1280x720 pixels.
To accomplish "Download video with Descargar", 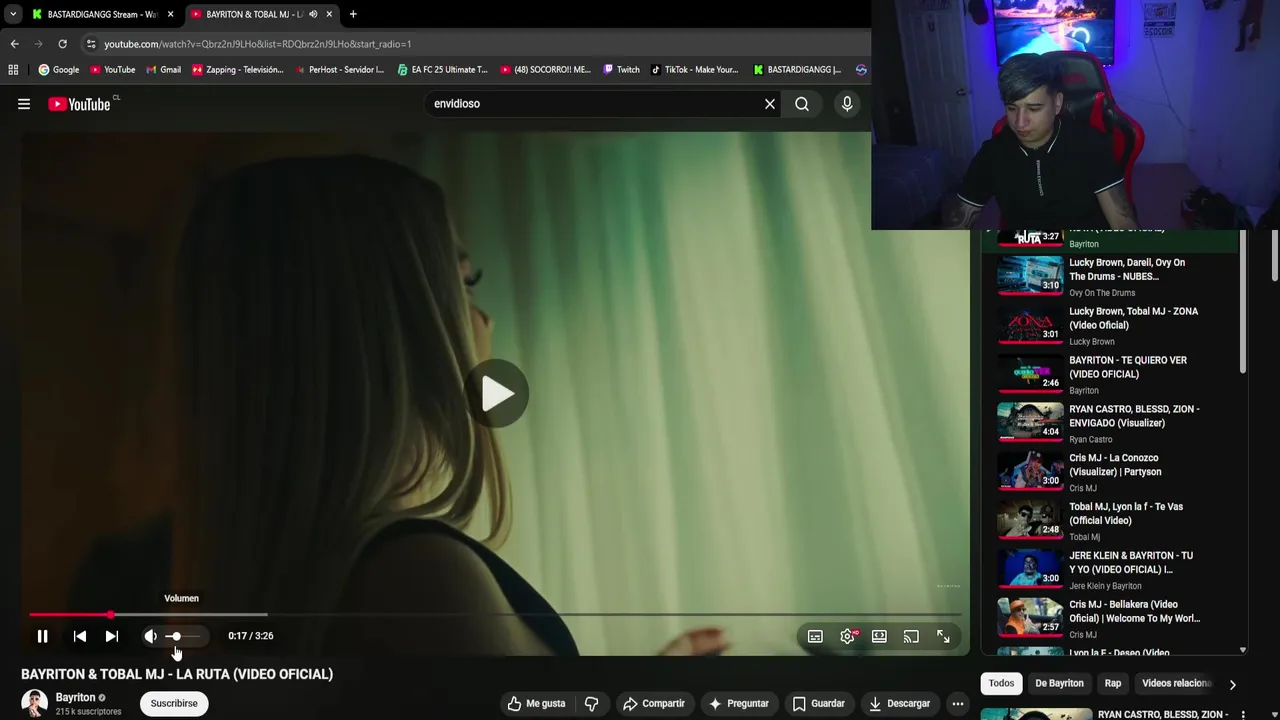I will (x=899, y=703).
